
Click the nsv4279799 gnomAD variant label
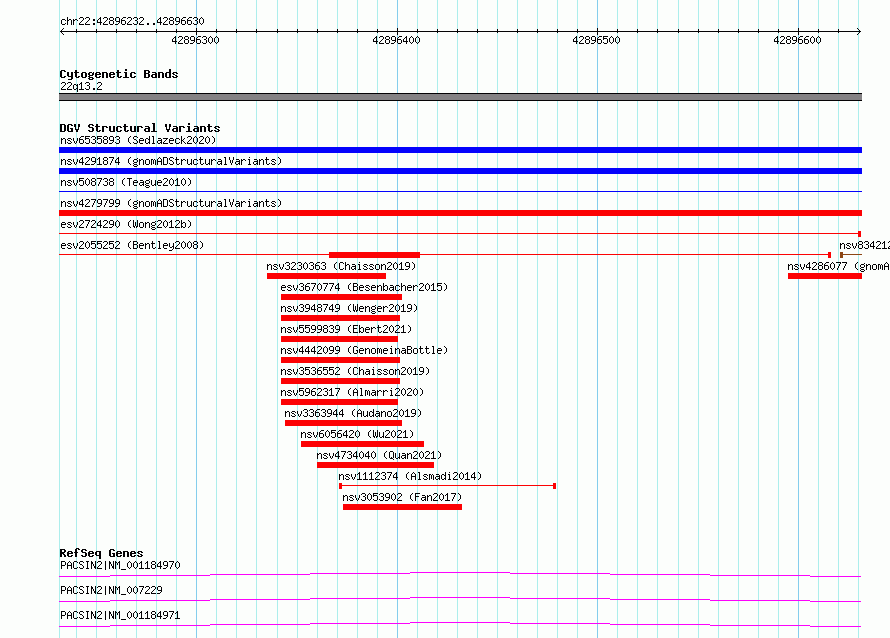coord(171,203)
